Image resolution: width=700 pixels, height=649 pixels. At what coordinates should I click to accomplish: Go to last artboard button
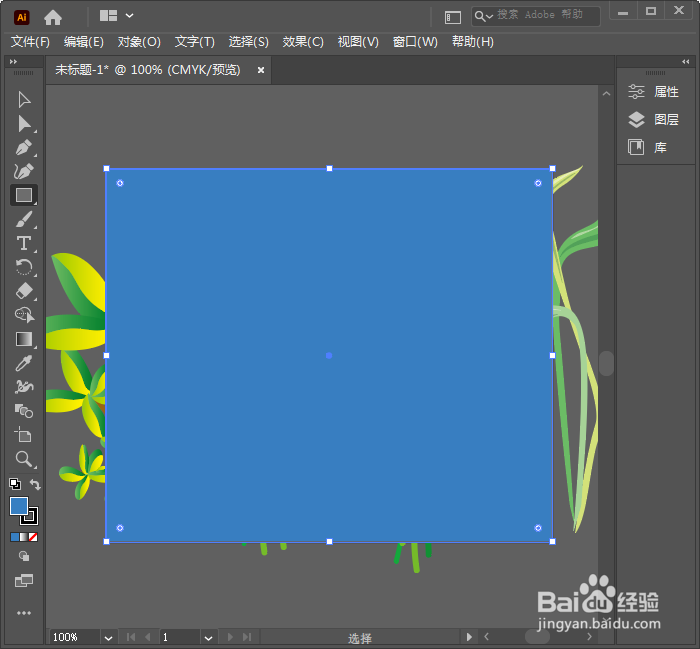pos(247,637)
